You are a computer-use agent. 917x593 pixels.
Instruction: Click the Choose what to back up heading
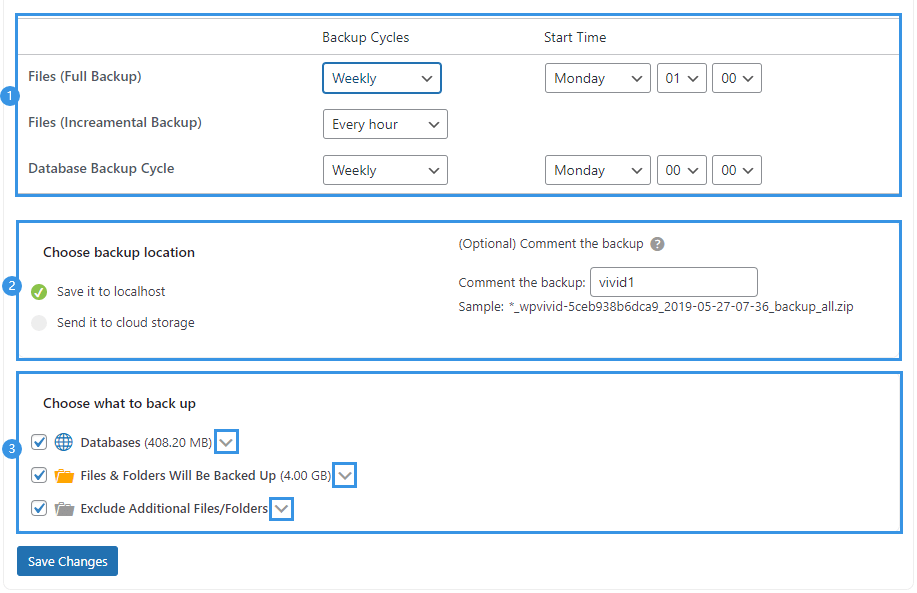[x=119, y=404]
